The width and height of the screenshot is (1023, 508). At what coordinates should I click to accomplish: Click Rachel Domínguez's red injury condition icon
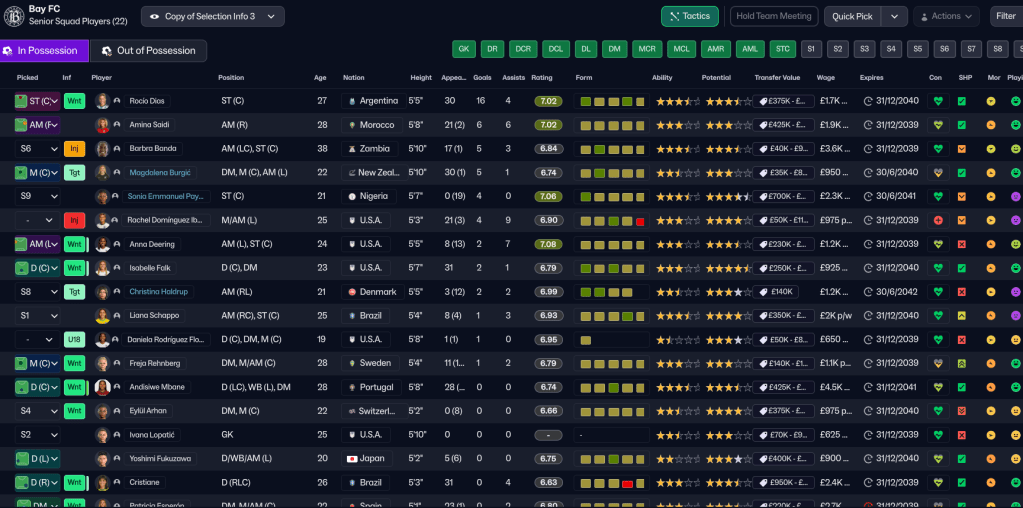pos(937,220)
